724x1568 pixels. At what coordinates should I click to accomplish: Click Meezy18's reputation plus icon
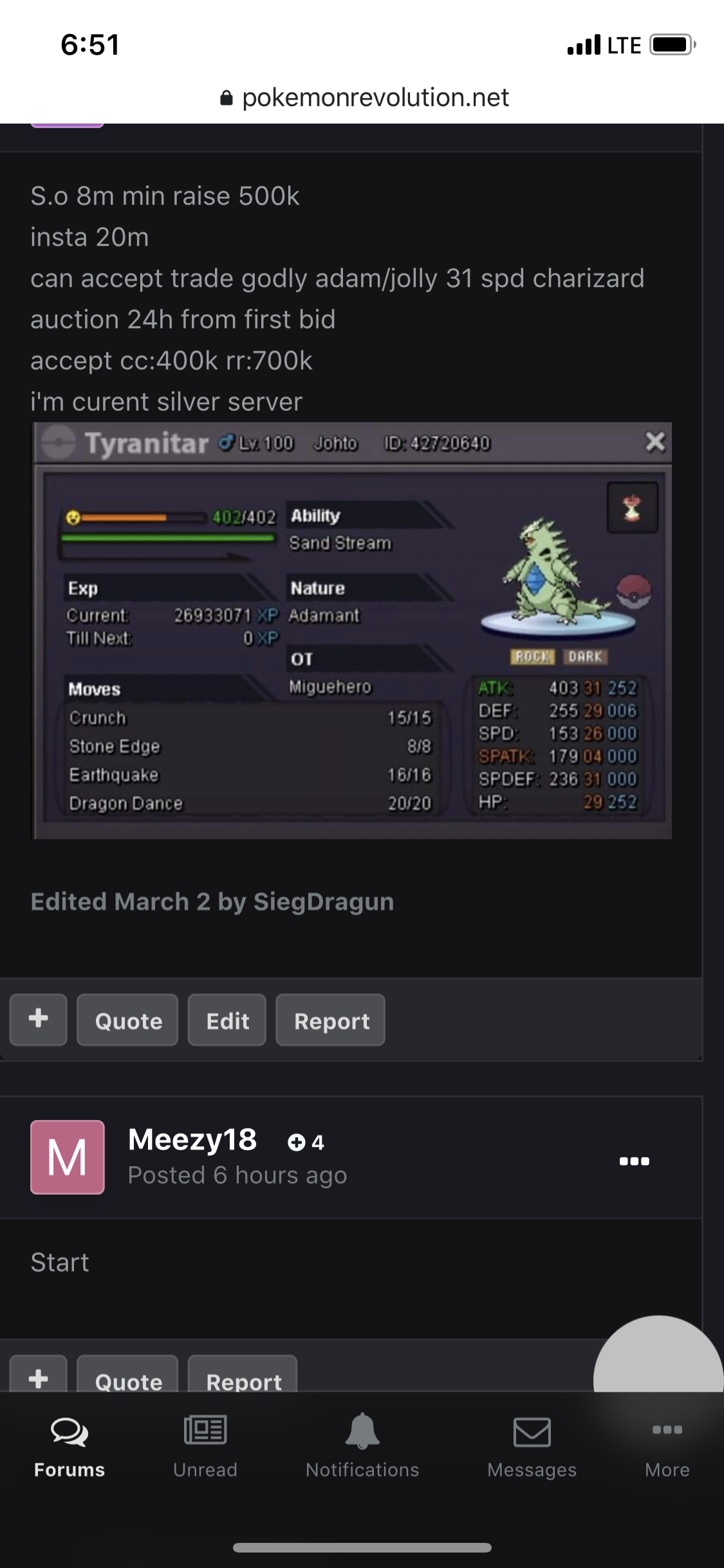296,1143
